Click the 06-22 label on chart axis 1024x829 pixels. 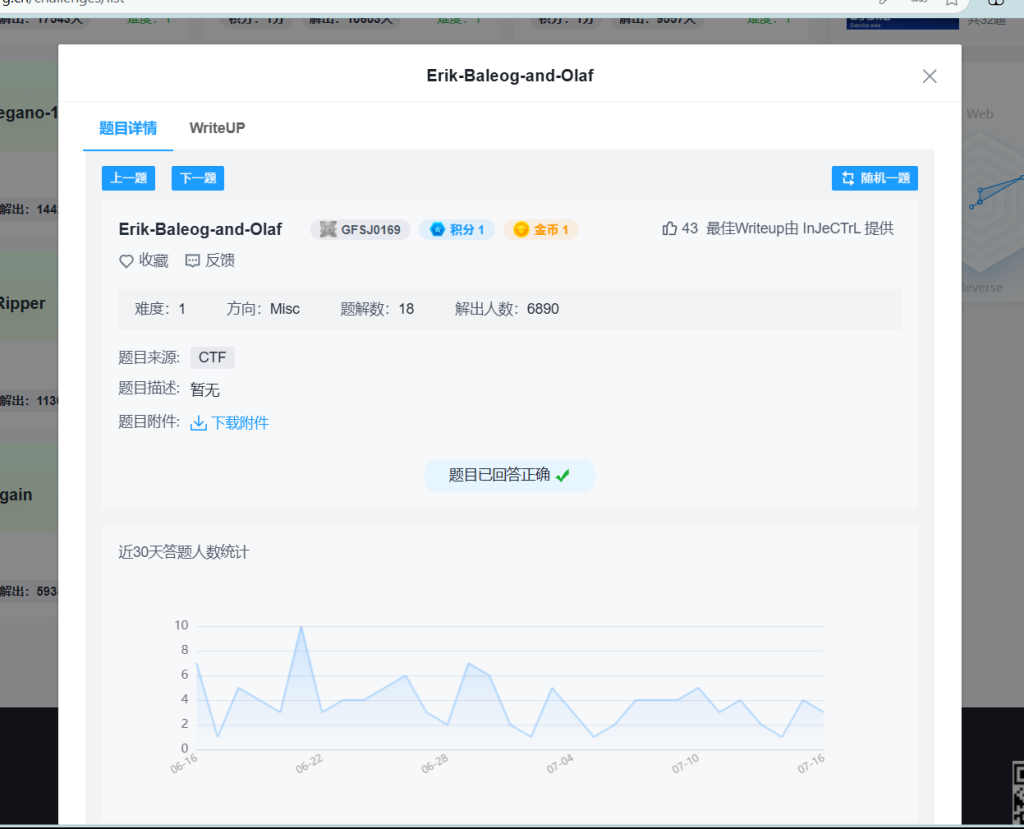pyautogui.click(x=309, y=765)
